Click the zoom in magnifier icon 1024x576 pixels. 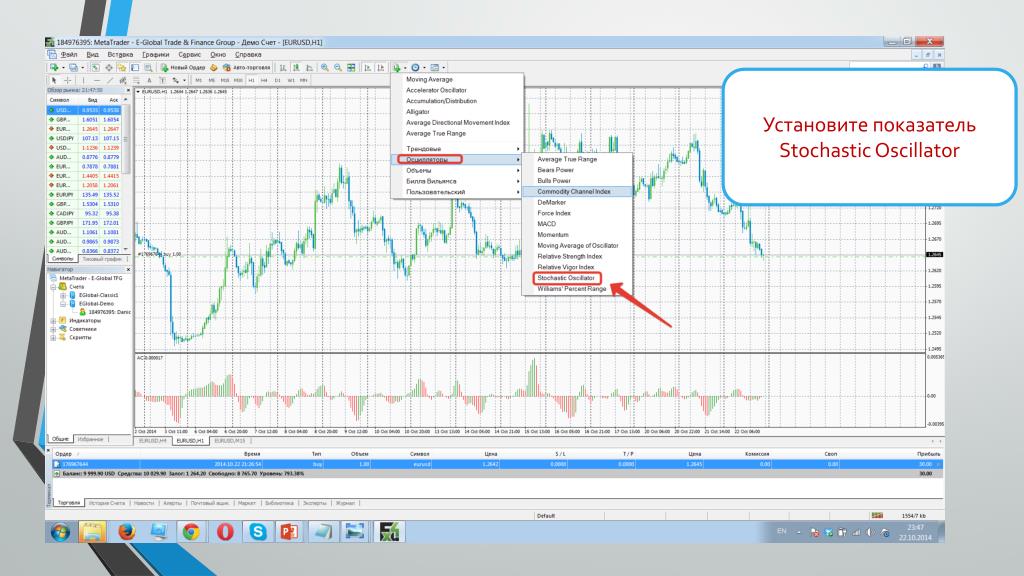(325, 67)
